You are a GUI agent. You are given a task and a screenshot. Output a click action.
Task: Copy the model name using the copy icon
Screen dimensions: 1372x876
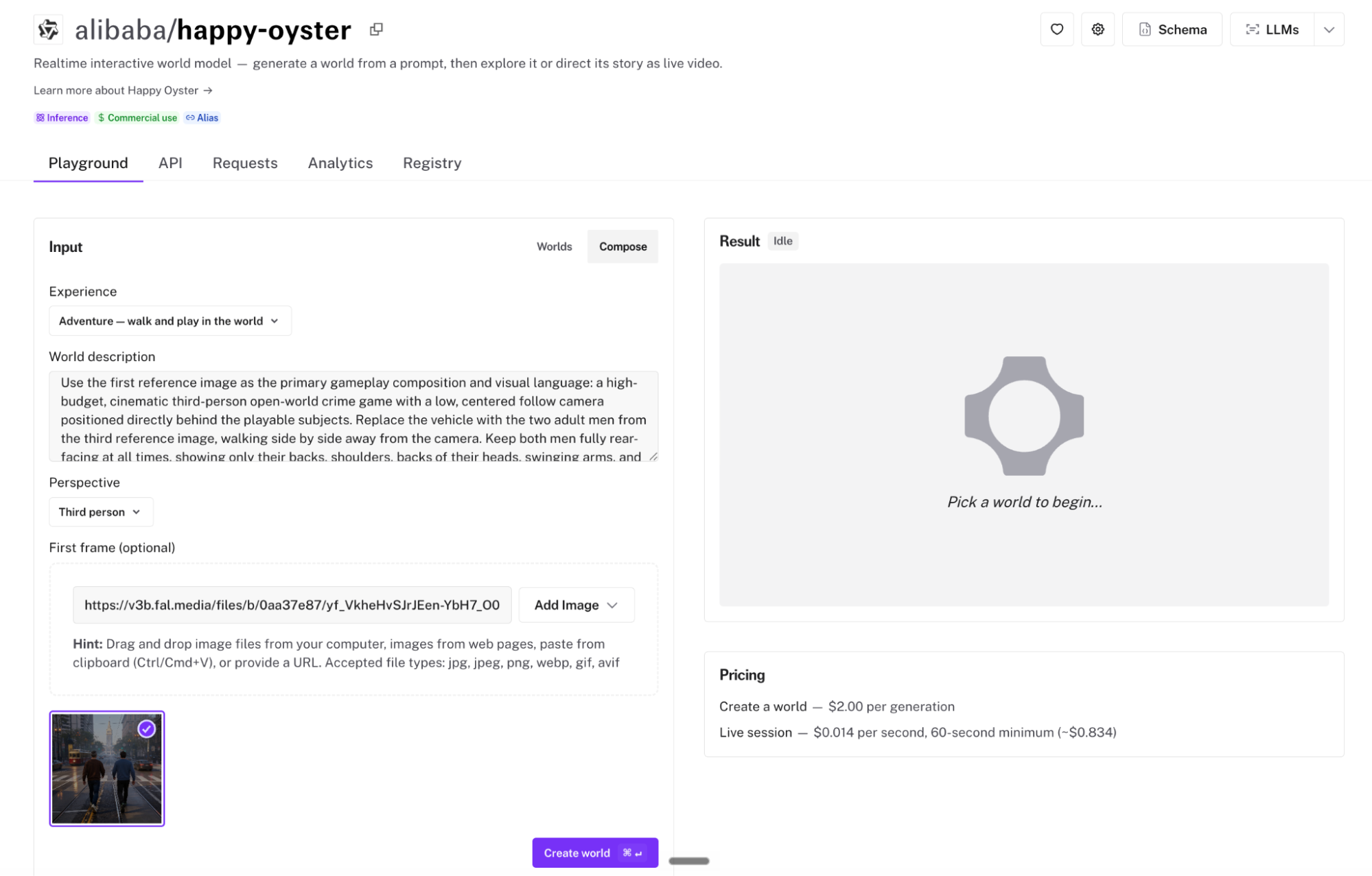[x=376, y=30]
